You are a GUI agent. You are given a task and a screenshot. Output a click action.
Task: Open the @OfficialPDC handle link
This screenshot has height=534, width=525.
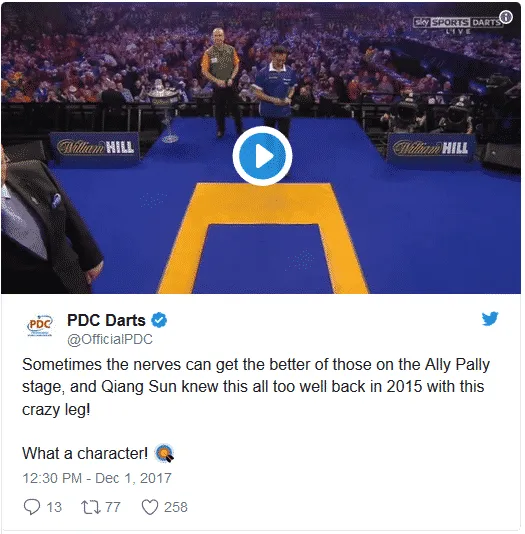pos(110,339)
